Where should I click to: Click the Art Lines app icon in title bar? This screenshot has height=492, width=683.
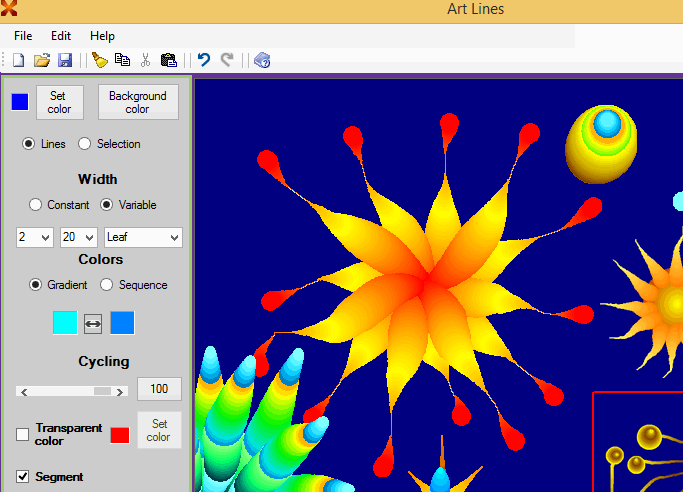[8, 8]
